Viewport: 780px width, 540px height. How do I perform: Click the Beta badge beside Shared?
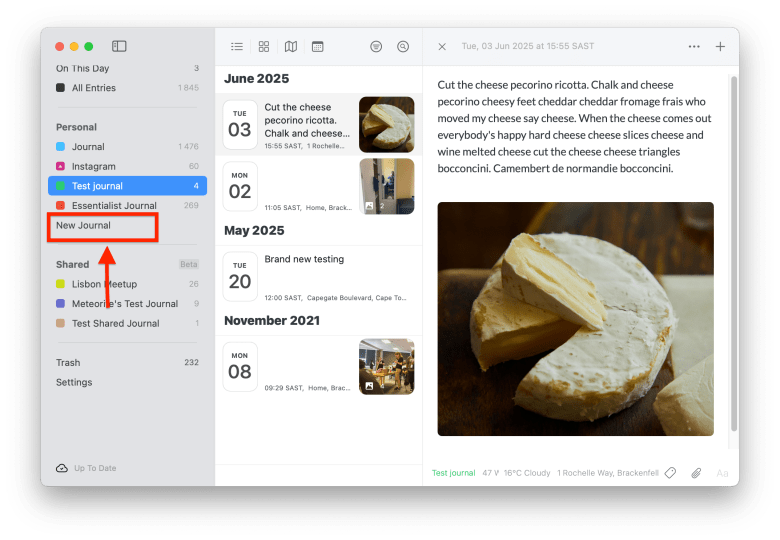pyautogui.click(x=189, y=264)
